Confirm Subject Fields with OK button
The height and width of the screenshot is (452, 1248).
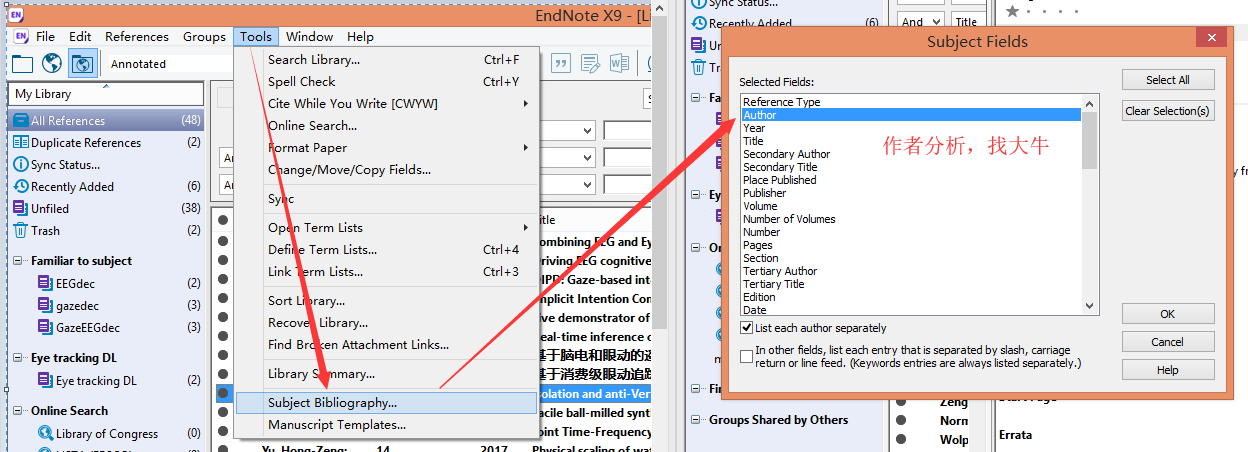click(x=1168, y=314)
